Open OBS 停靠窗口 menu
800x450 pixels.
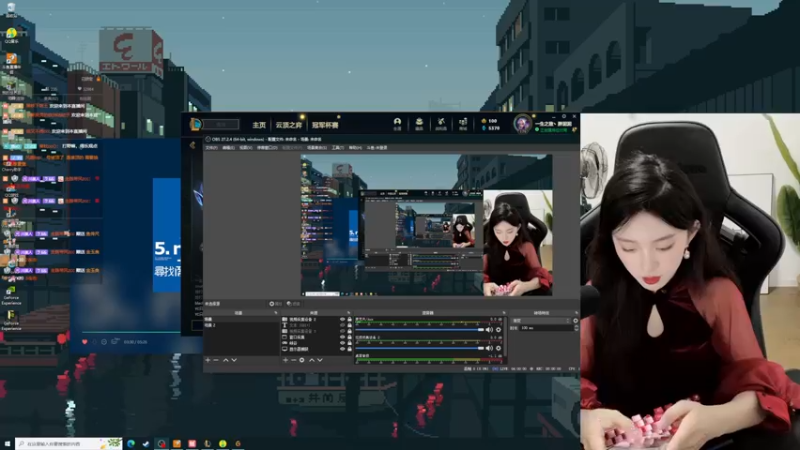pyautogui.click(x=267, y=147)
